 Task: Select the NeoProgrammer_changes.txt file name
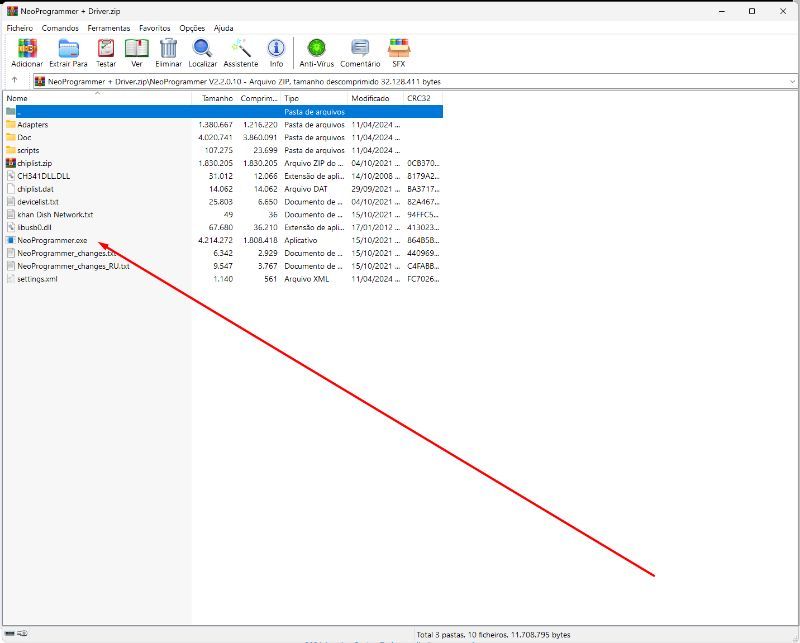pyautogui.click(x=67, y=253)
